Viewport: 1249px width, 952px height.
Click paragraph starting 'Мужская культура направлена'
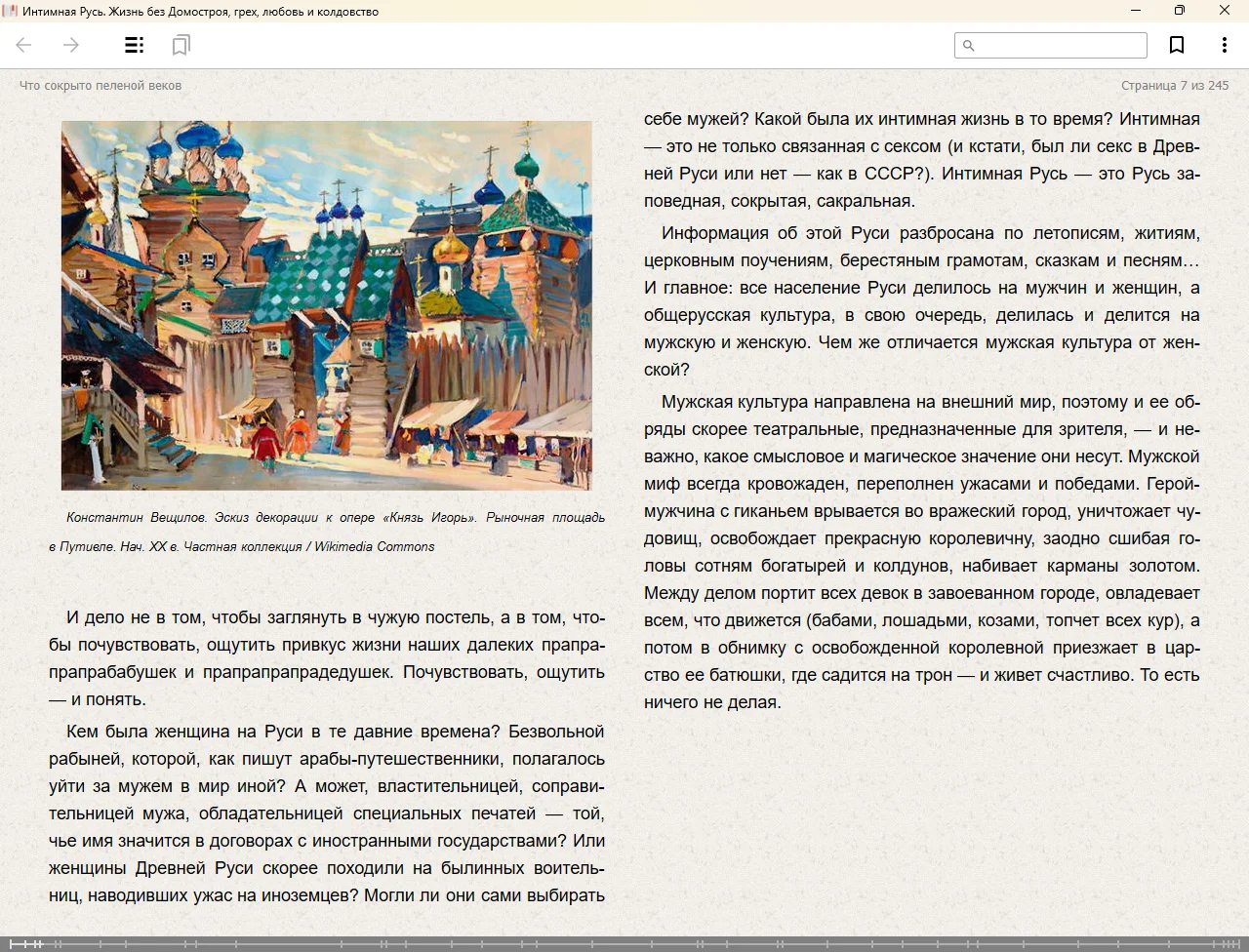(x=921, y=551)
